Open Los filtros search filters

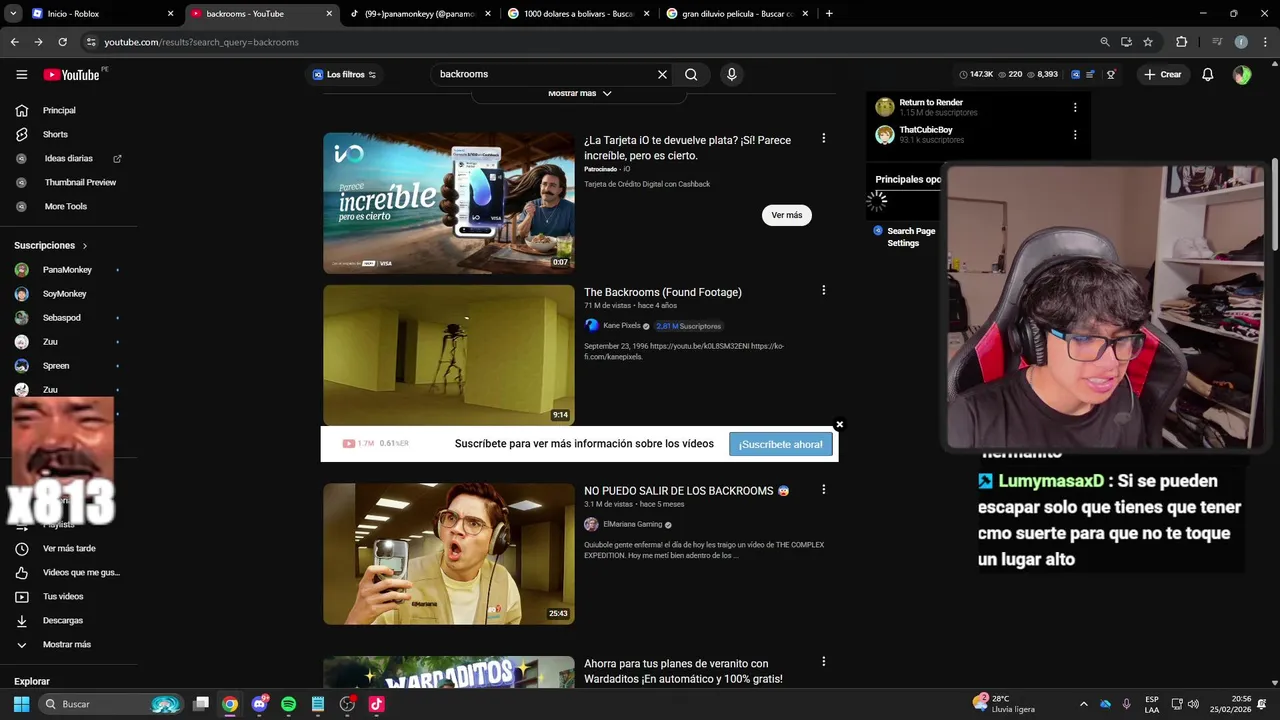344,74
